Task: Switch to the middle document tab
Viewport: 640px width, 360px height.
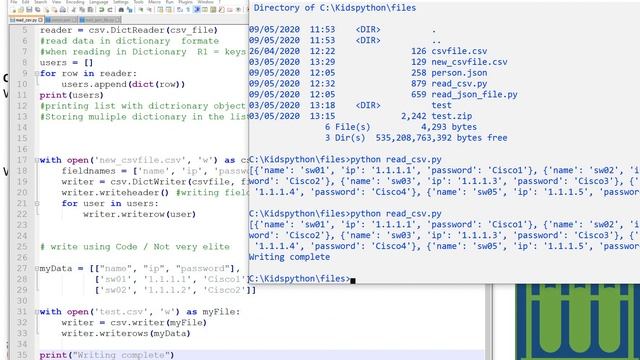Action: click(x=61, y=20)
